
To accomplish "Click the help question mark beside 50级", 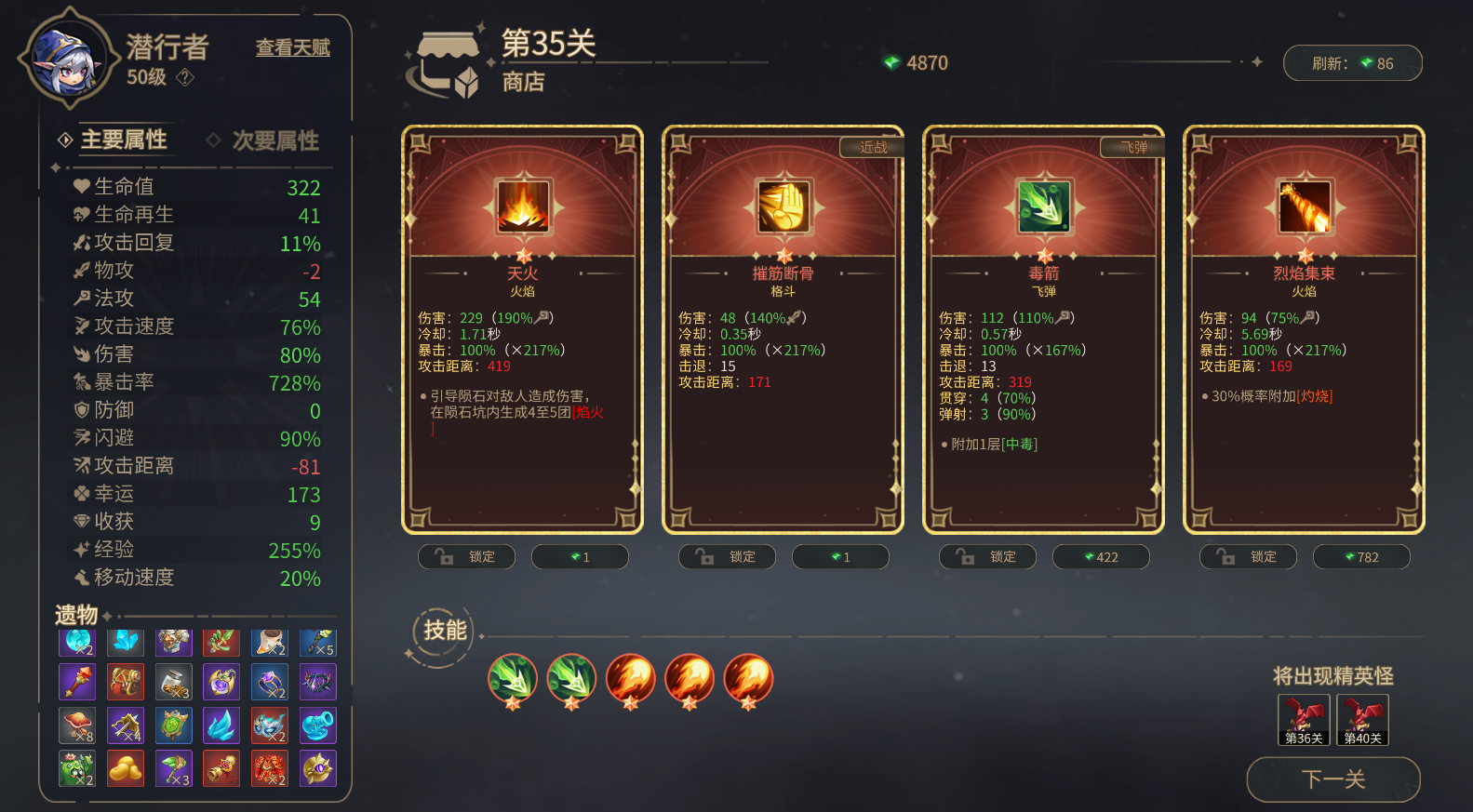I will [x=185, y=77].
